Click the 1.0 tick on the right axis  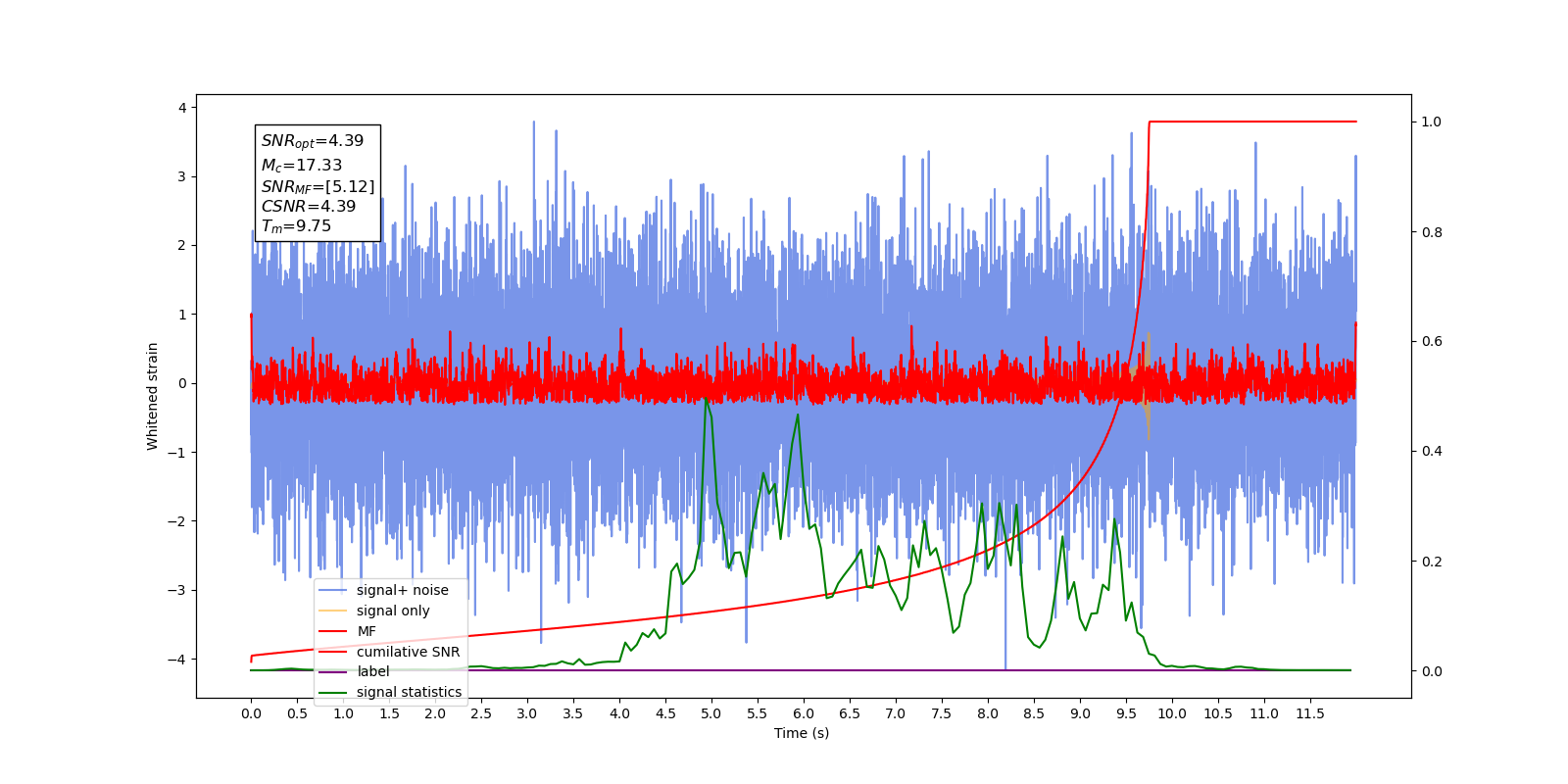[1432, 122]
